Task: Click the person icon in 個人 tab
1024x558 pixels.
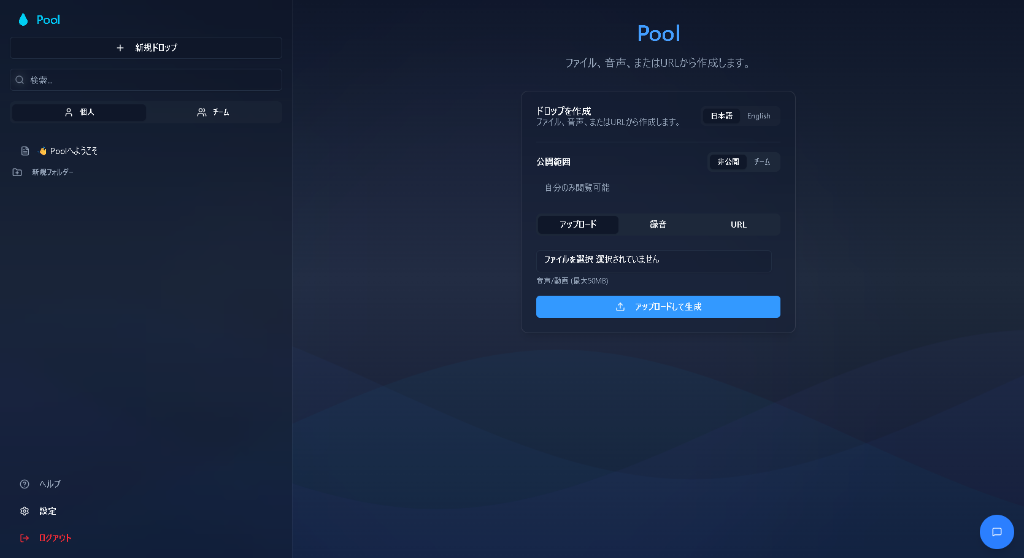Action: click(69, 112)
